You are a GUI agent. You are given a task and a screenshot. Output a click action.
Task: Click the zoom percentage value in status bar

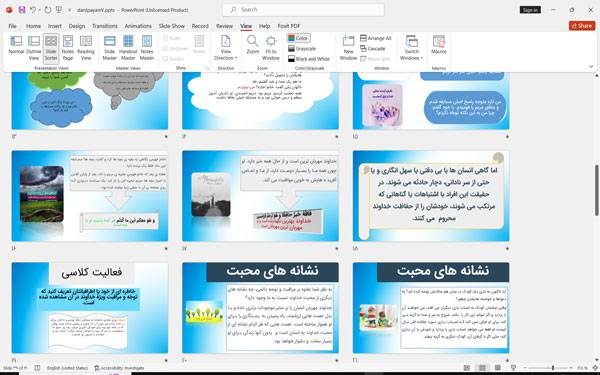pyautogui.click(x=582, y=368)
